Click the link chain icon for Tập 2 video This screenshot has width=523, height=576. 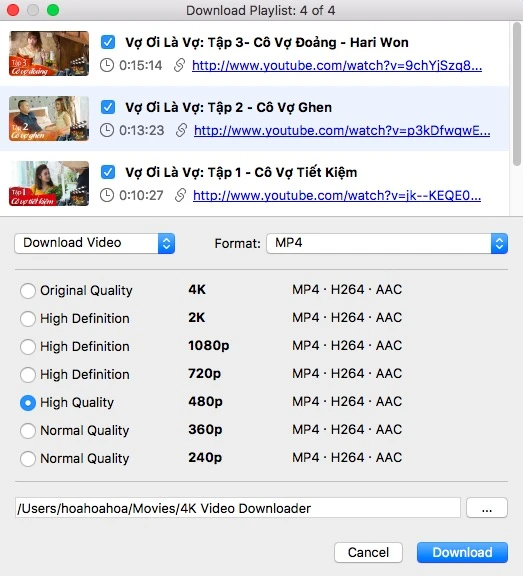coord(181,130)
